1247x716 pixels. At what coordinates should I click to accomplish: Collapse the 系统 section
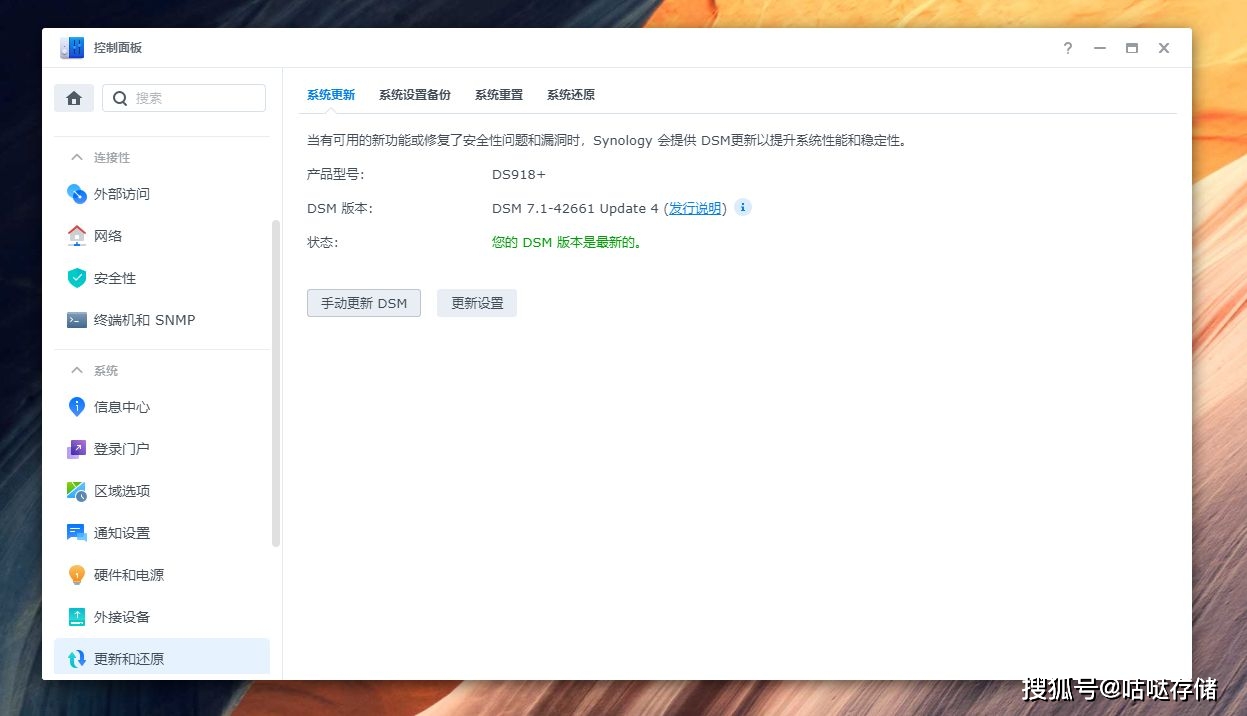76,370
